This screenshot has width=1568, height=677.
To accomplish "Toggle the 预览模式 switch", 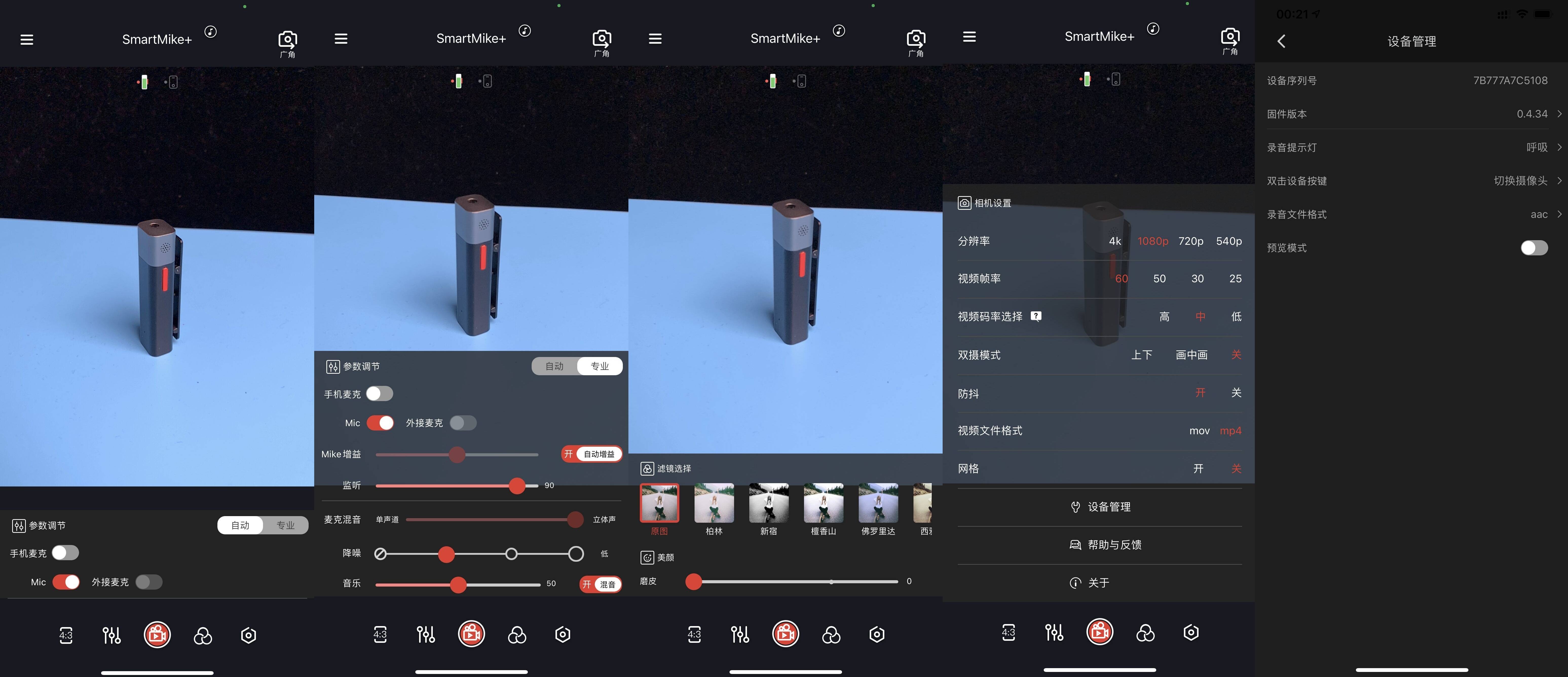I will (1534, 248).
